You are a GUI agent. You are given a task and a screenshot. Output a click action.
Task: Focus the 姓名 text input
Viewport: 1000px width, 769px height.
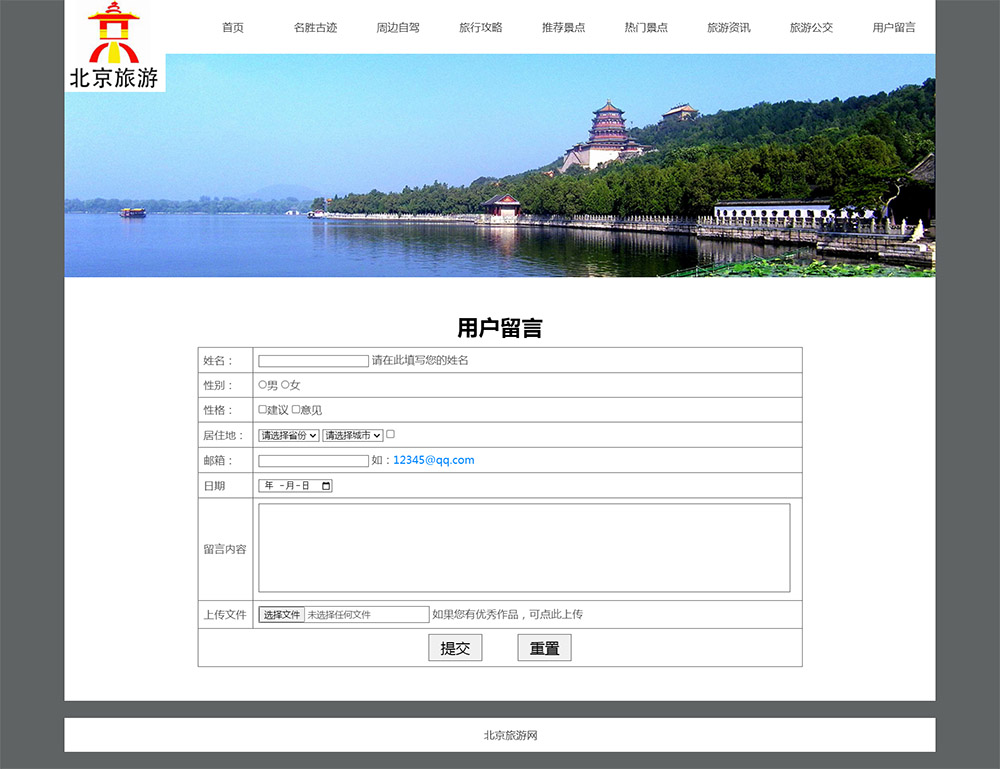(313, 361)
